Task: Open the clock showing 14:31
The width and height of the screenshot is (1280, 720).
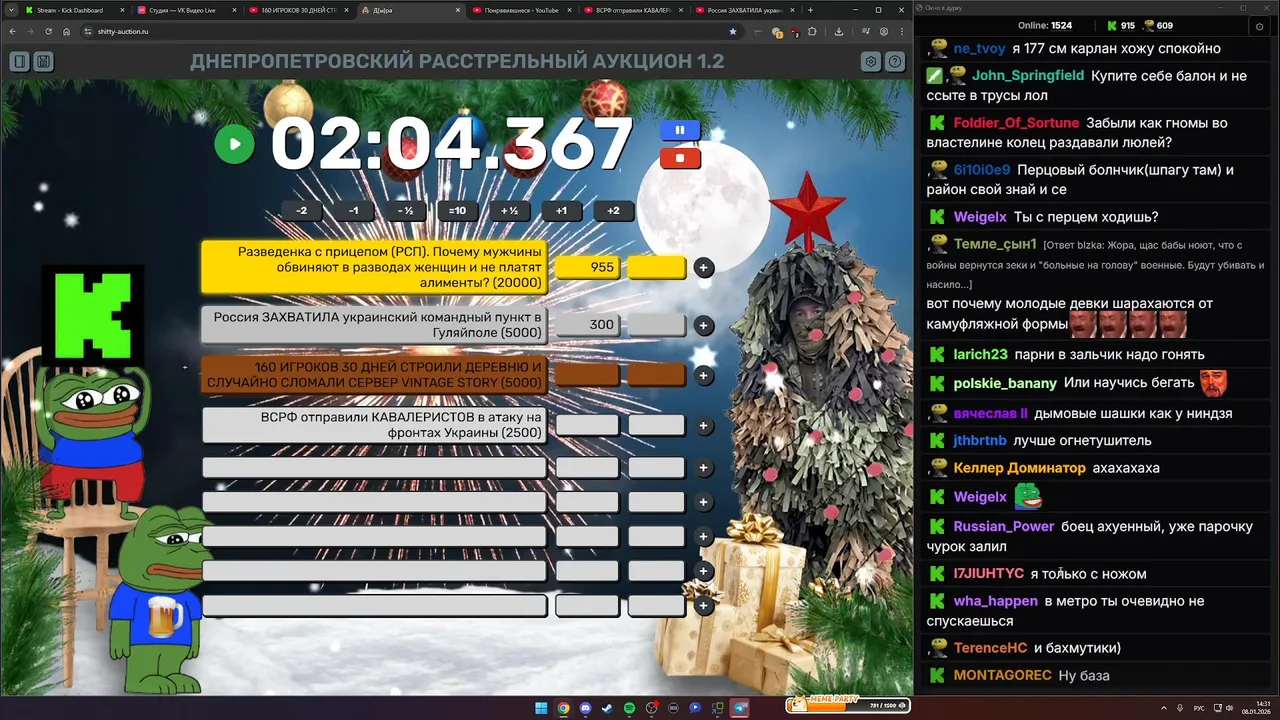Action: click(x=1255, y=708)
